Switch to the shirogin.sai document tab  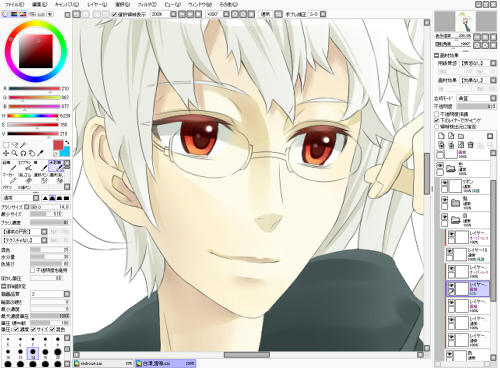tap(103, 363)
